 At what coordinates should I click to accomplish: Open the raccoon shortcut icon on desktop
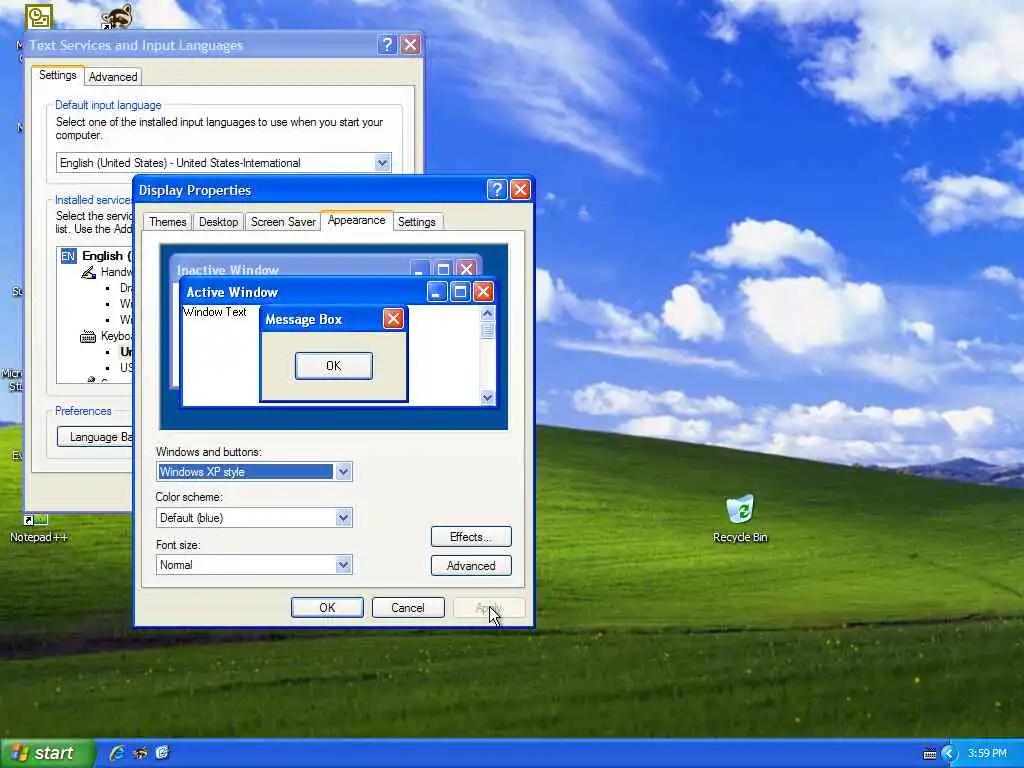tap(116, 16)
